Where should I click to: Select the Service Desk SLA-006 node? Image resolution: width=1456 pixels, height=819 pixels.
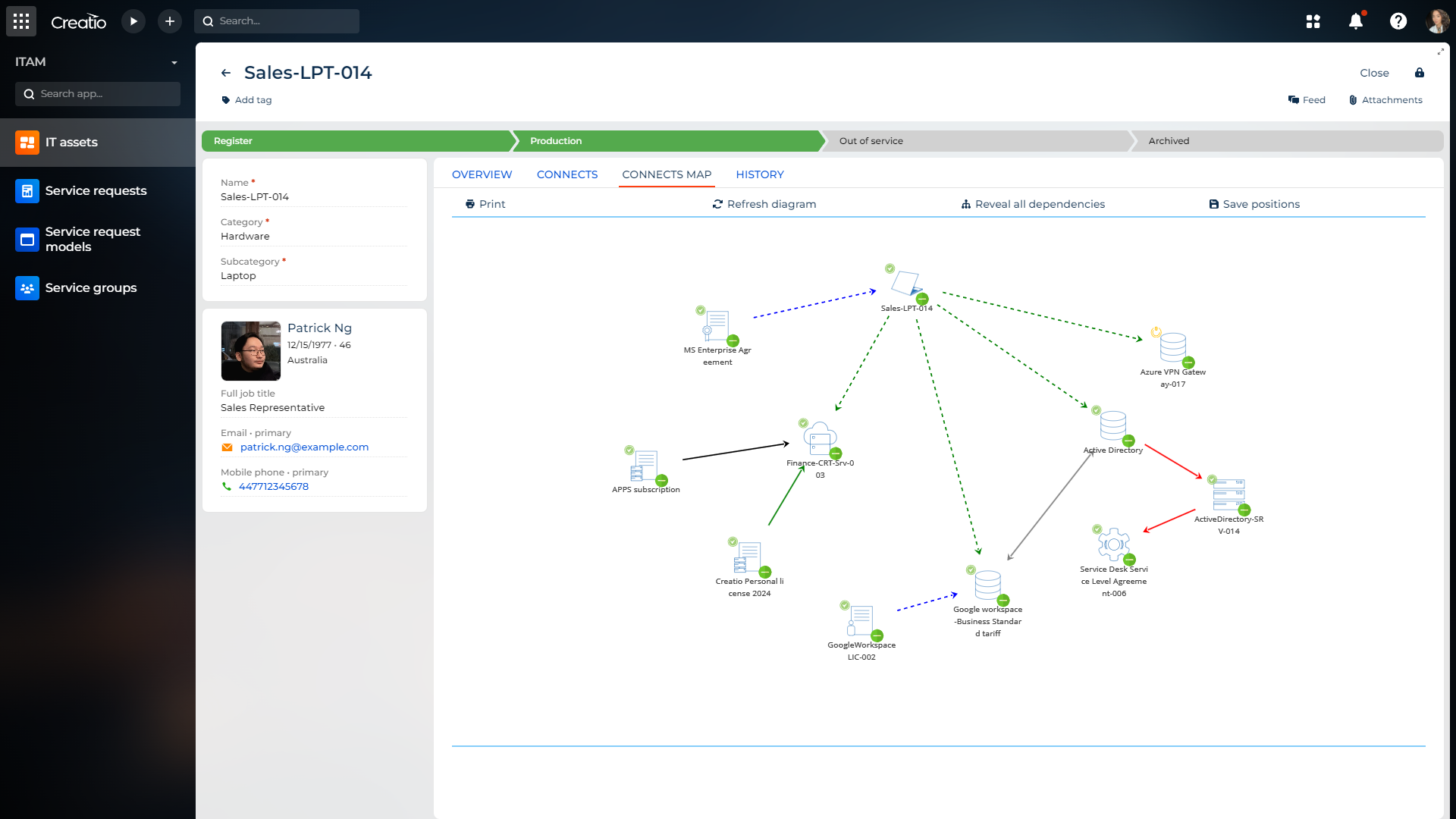point(1113,544)
